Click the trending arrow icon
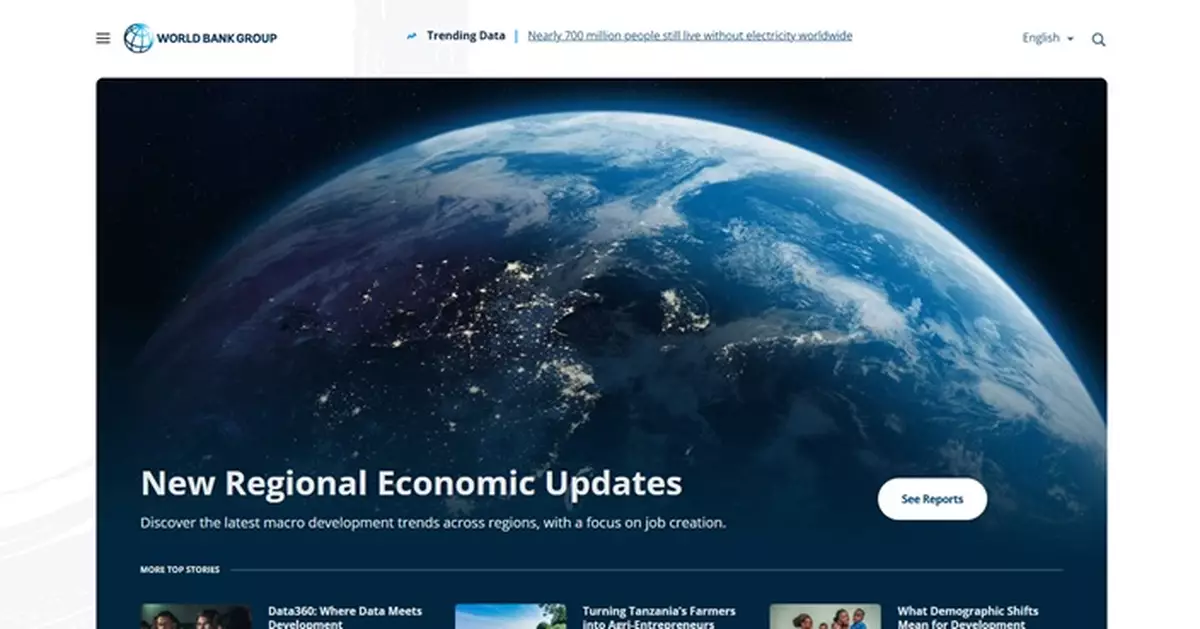This screenshot has height=629, width=1200. tap(411, 36)
